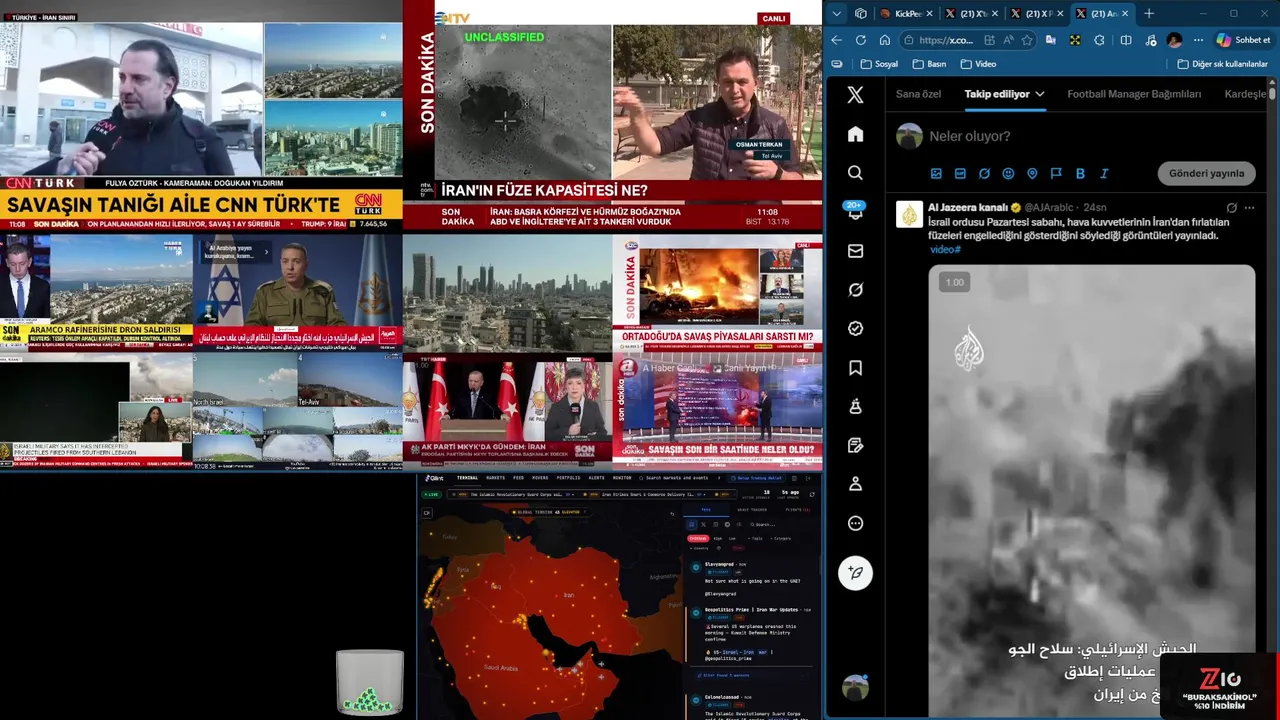Open the account avatar at sidebar bottom
Screen dimensions: 1280x720
(855, 688)
